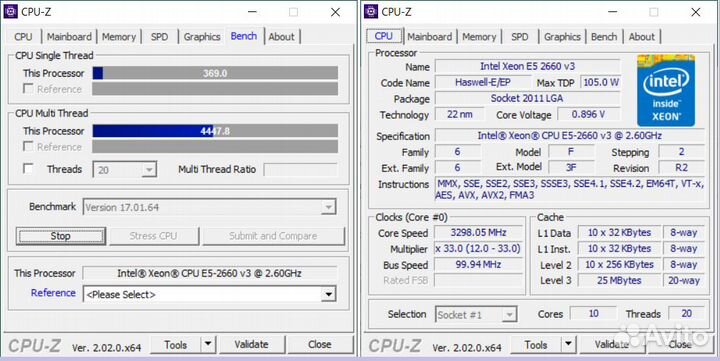Open Tools dropdown arrow in left window
The width and height of the screenshot is (720, 361).
[x=208, y=344]
